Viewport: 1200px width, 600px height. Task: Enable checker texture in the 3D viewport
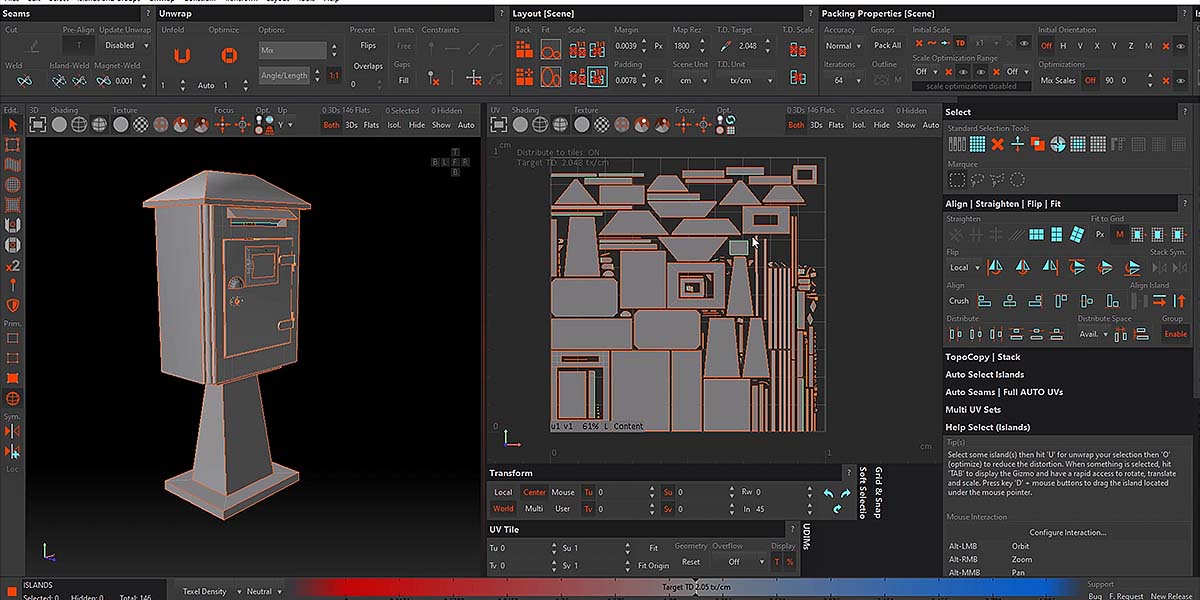click(141, 125)
